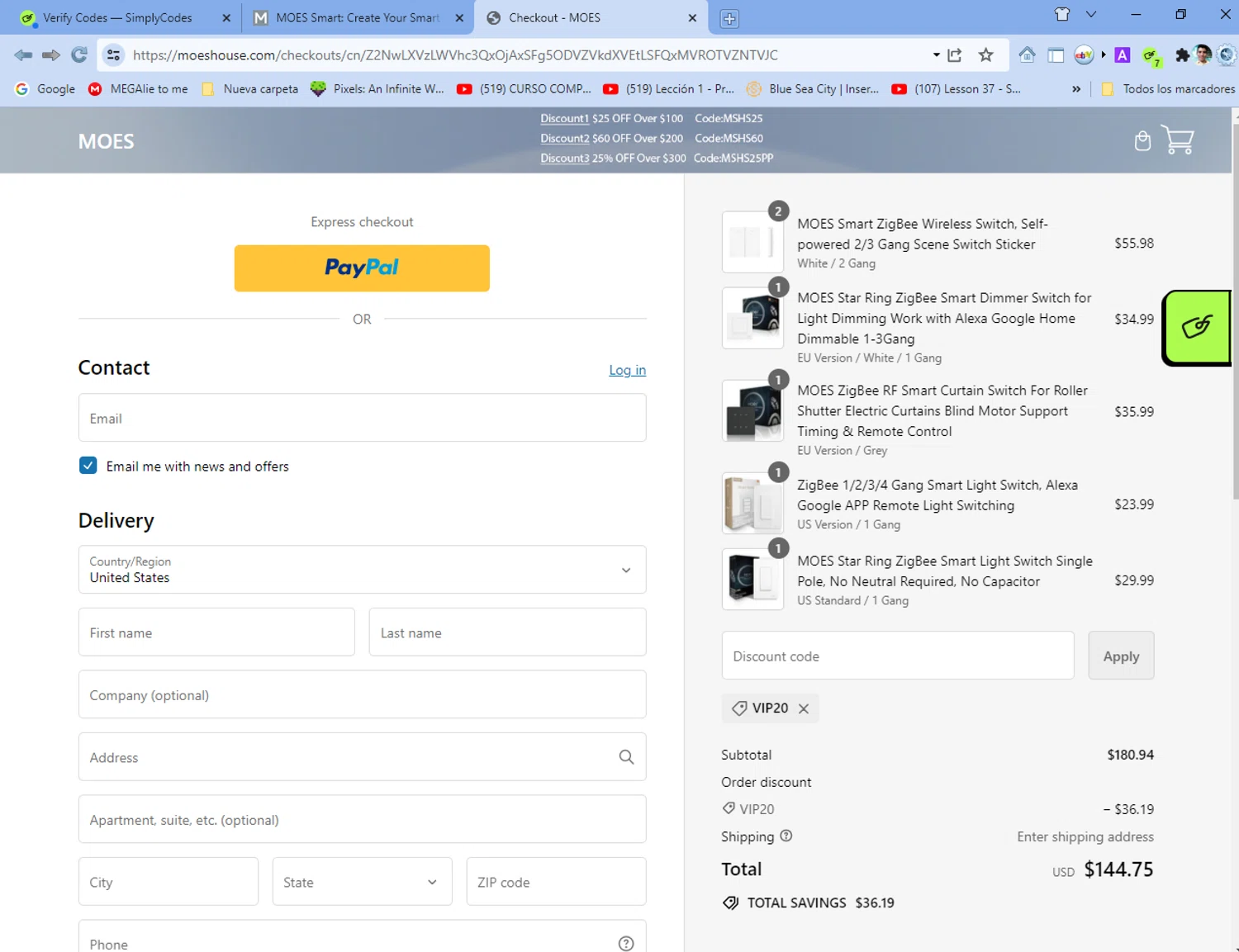Open the Extensions puzzle menu
This screenshot has height=952, width=1239.
[x=1182, y=55]
